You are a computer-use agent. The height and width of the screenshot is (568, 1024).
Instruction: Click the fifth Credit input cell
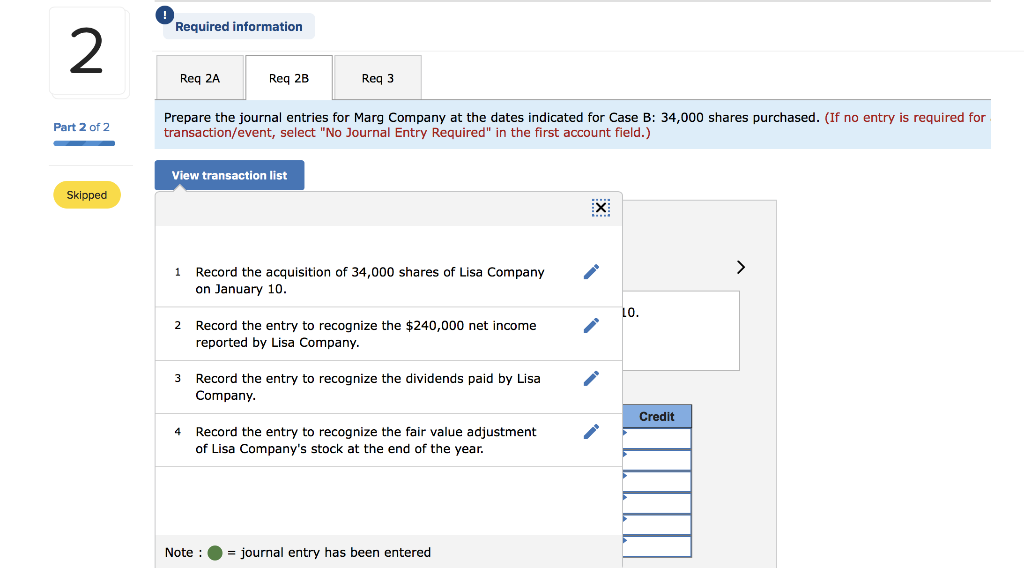[657, 524]
